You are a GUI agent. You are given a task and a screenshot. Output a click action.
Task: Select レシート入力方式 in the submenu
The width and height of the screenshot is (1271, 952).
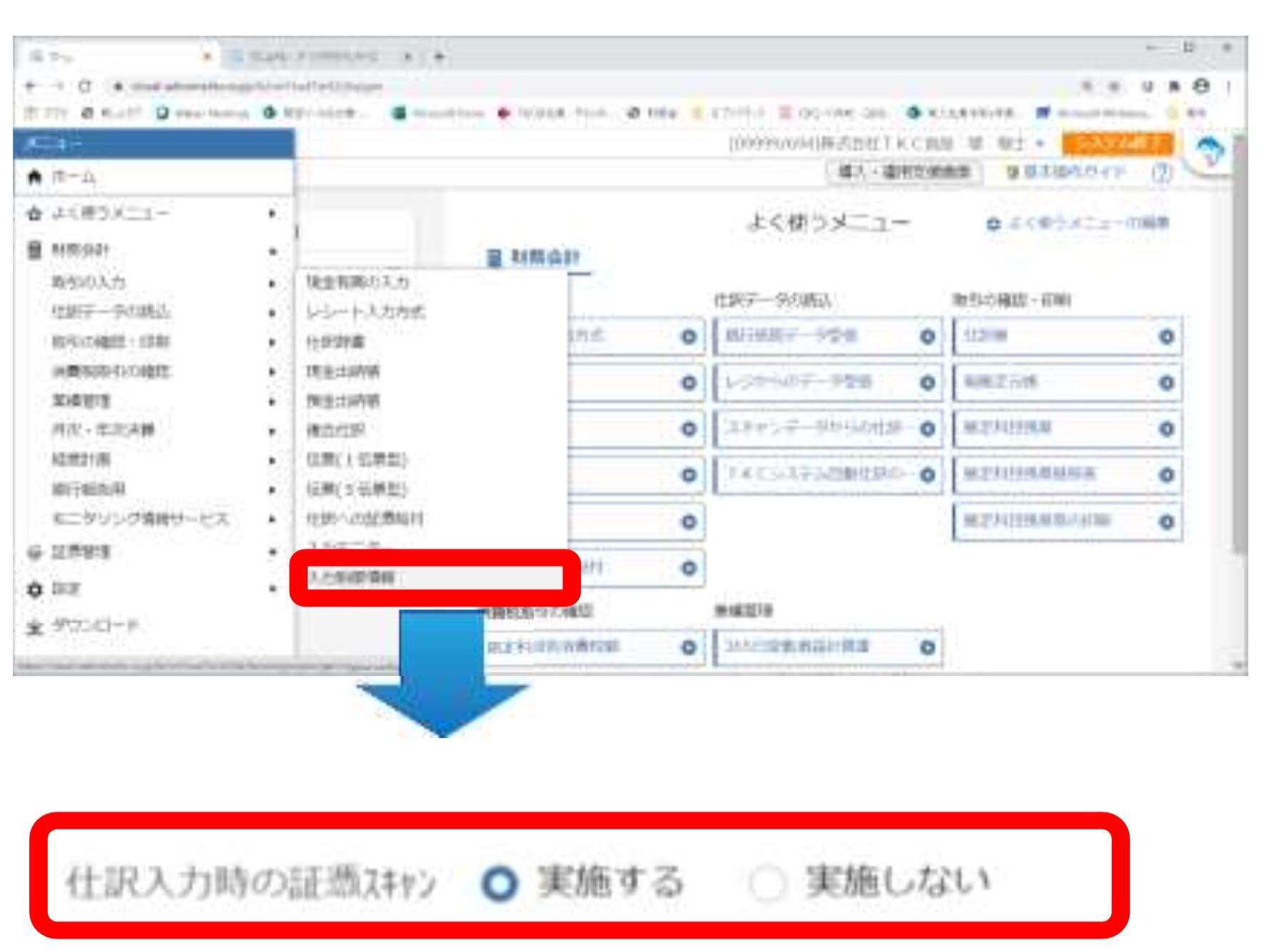click(x=365, y=312)
